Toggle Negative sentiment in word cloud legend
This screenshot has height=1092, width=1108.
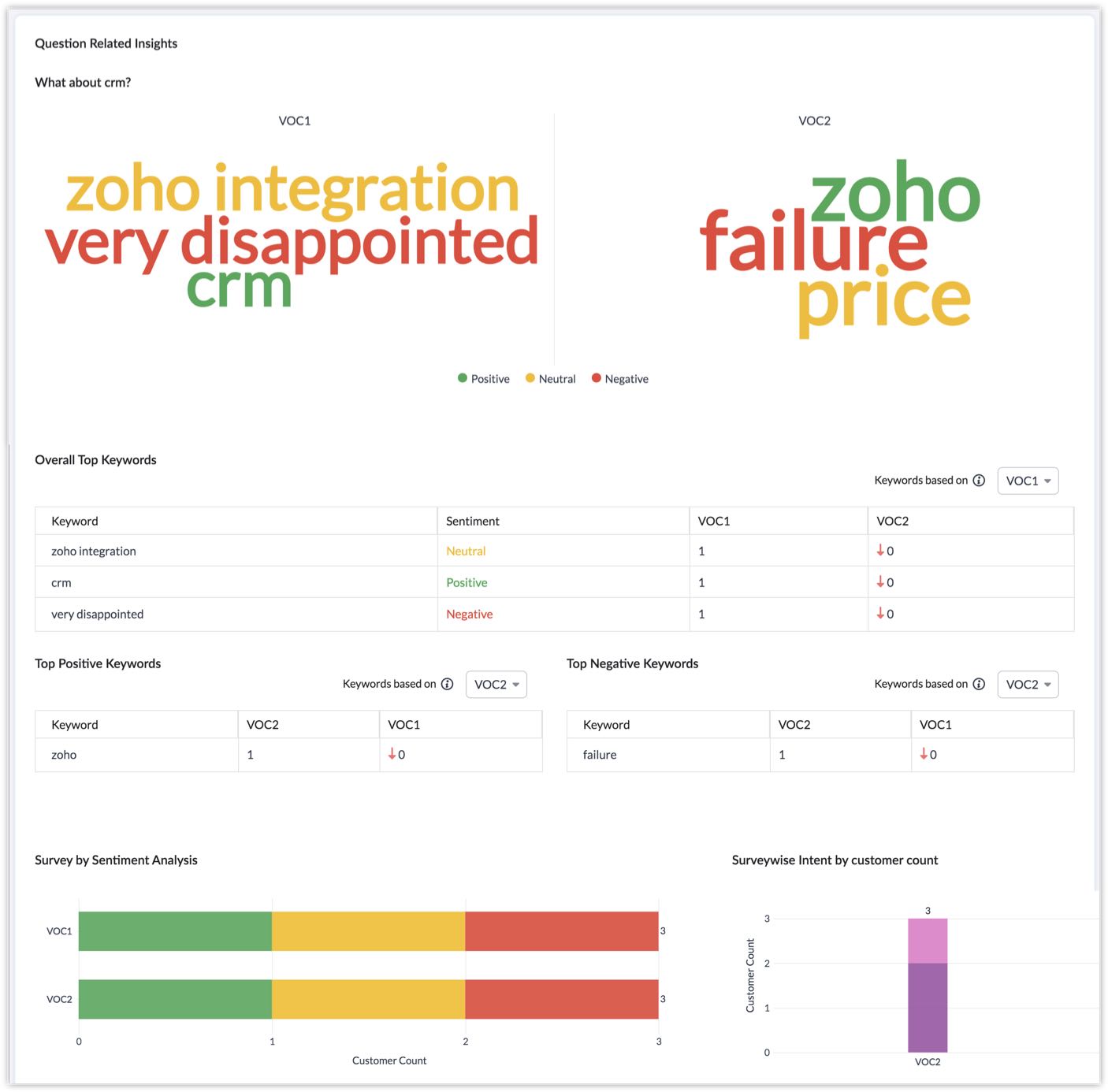pos(620,379)
